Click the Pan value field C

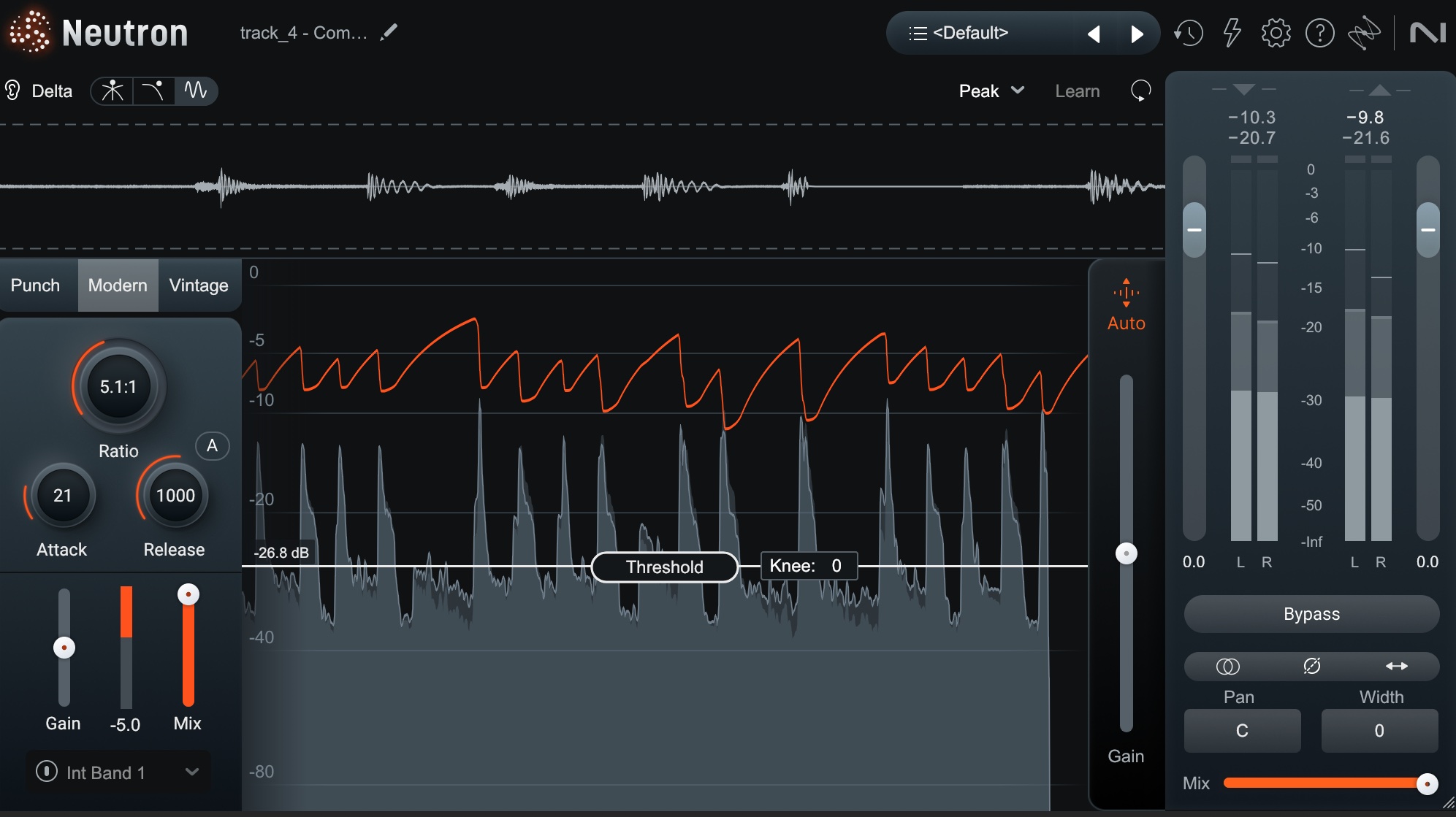pyautogui.click(x=1242, y=731)
